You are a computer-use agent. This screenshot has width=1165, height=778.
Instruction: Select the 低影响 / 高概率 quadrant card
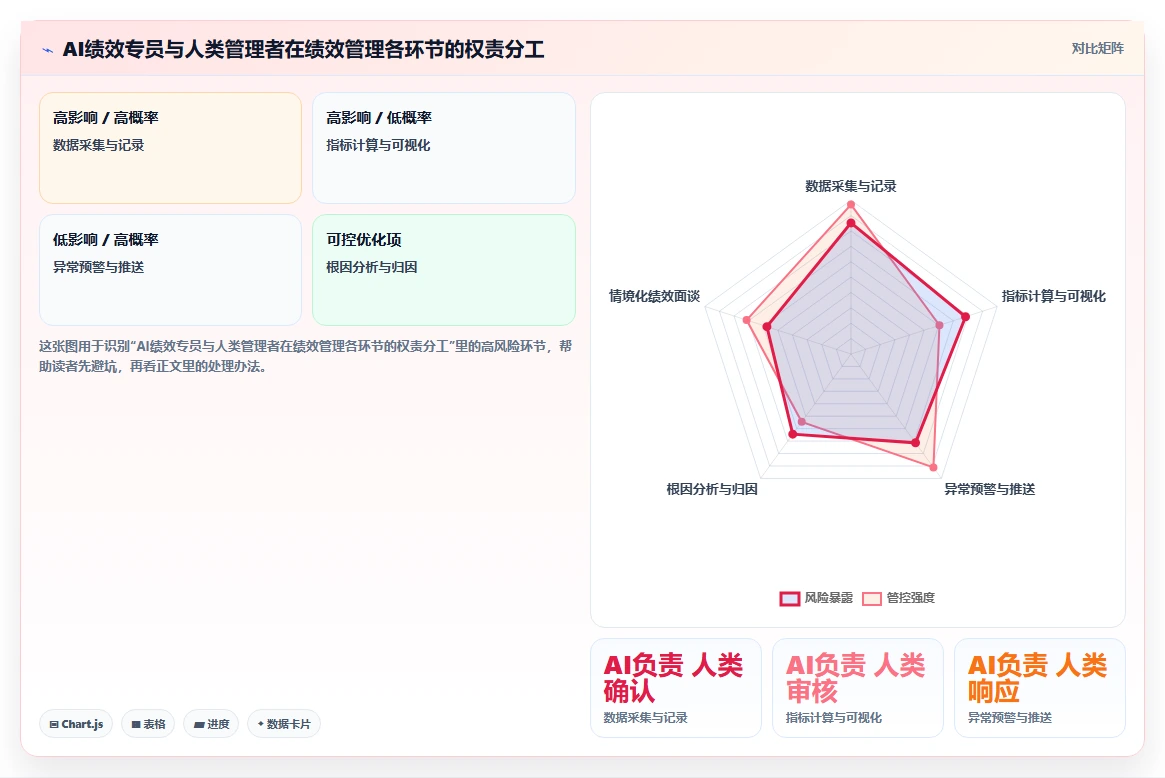(x=170, y=270)
